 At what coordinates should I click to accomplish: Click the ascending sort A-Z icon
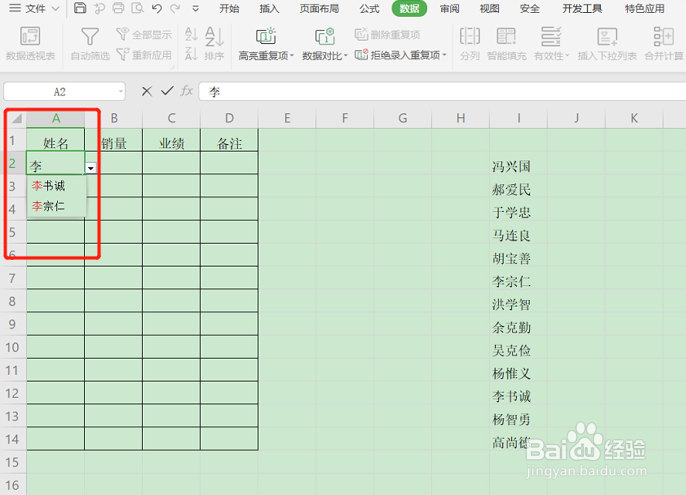point(191,34)
